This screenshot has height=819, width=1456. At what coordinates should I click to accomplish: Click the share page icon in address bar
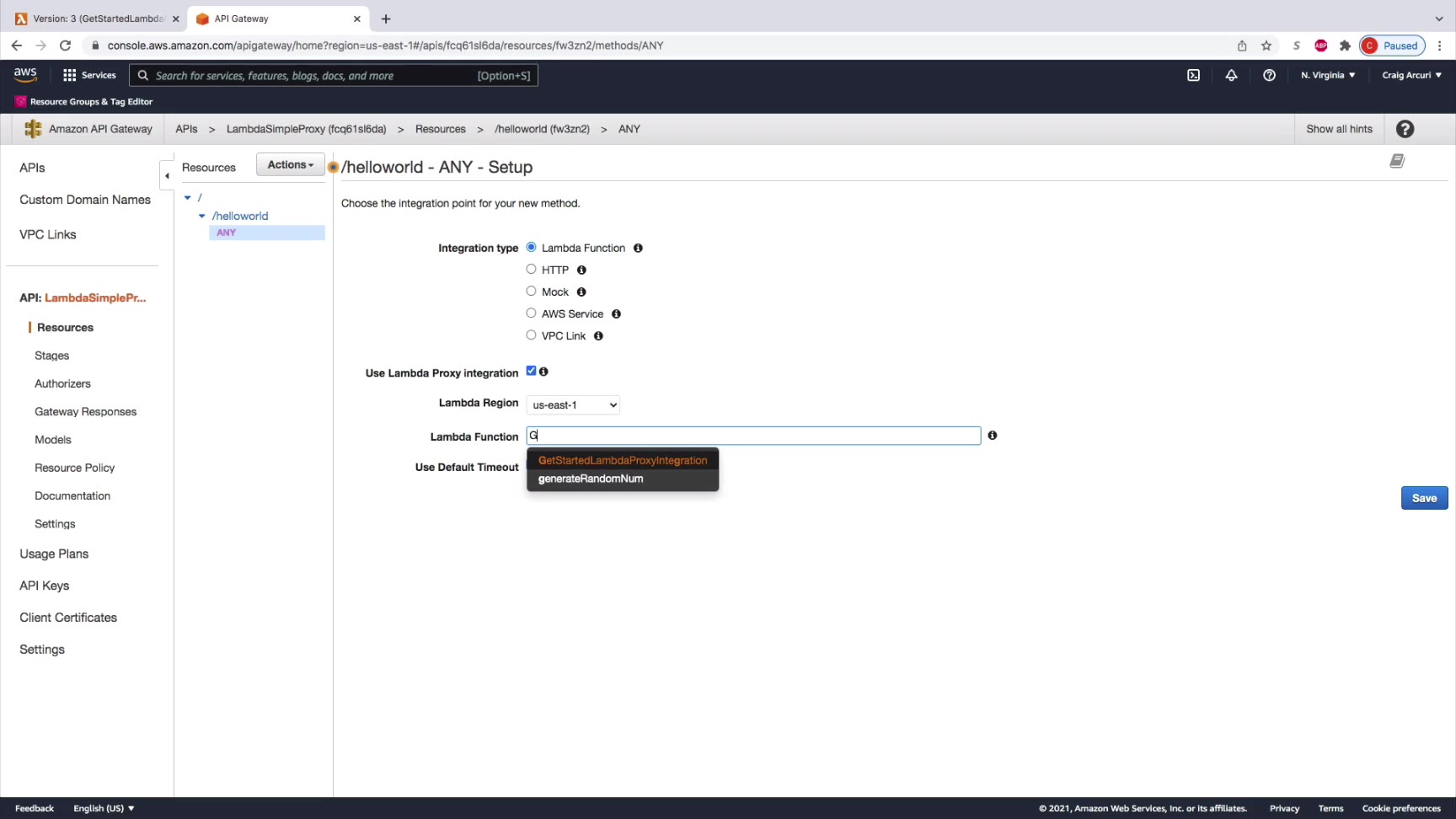[1241, 45]
